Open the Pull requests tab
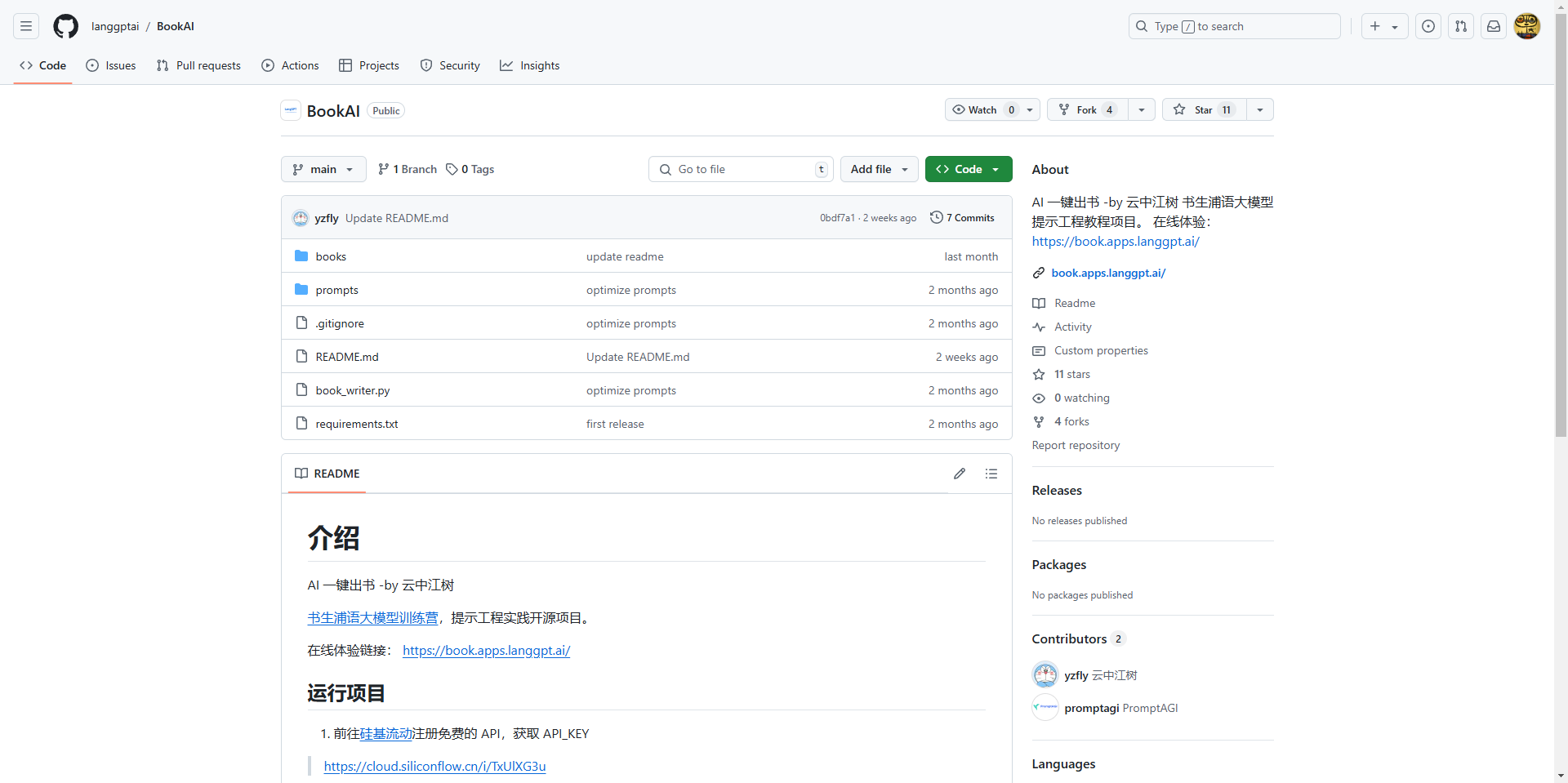1568x783 pixels. (x=198, y=65)
